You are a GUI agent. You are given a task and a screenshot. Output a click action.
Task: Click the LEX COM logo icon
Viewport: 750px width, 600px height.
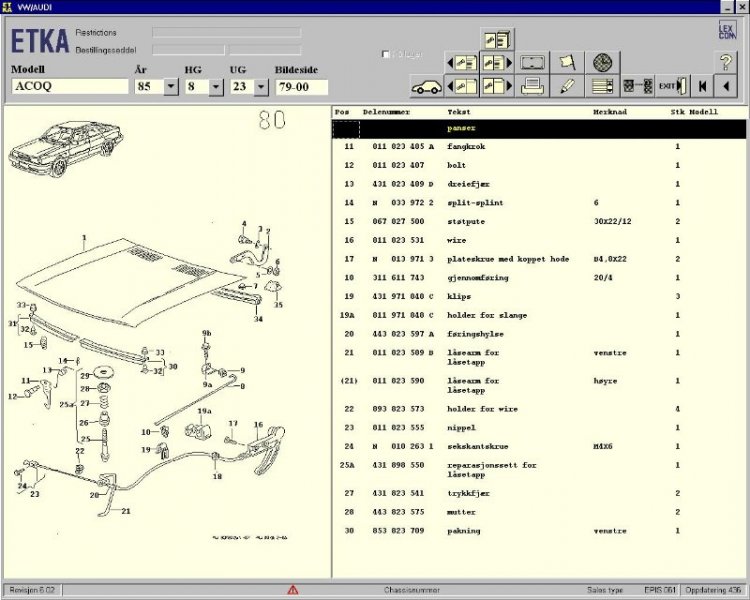[726, 31]
